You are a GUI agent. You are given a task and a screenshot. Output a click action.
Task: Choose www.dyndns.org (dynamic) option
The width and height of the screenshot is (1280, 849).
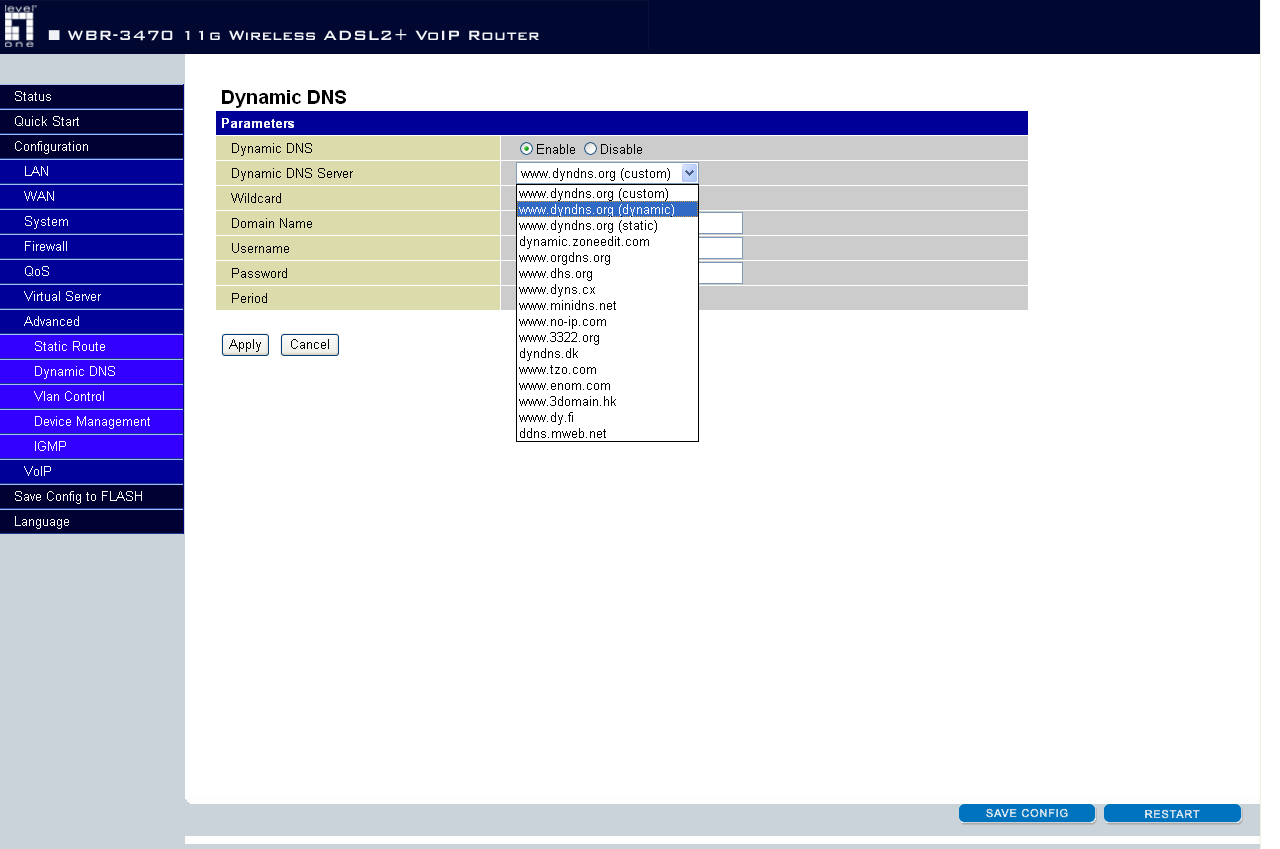click(607, 209)
